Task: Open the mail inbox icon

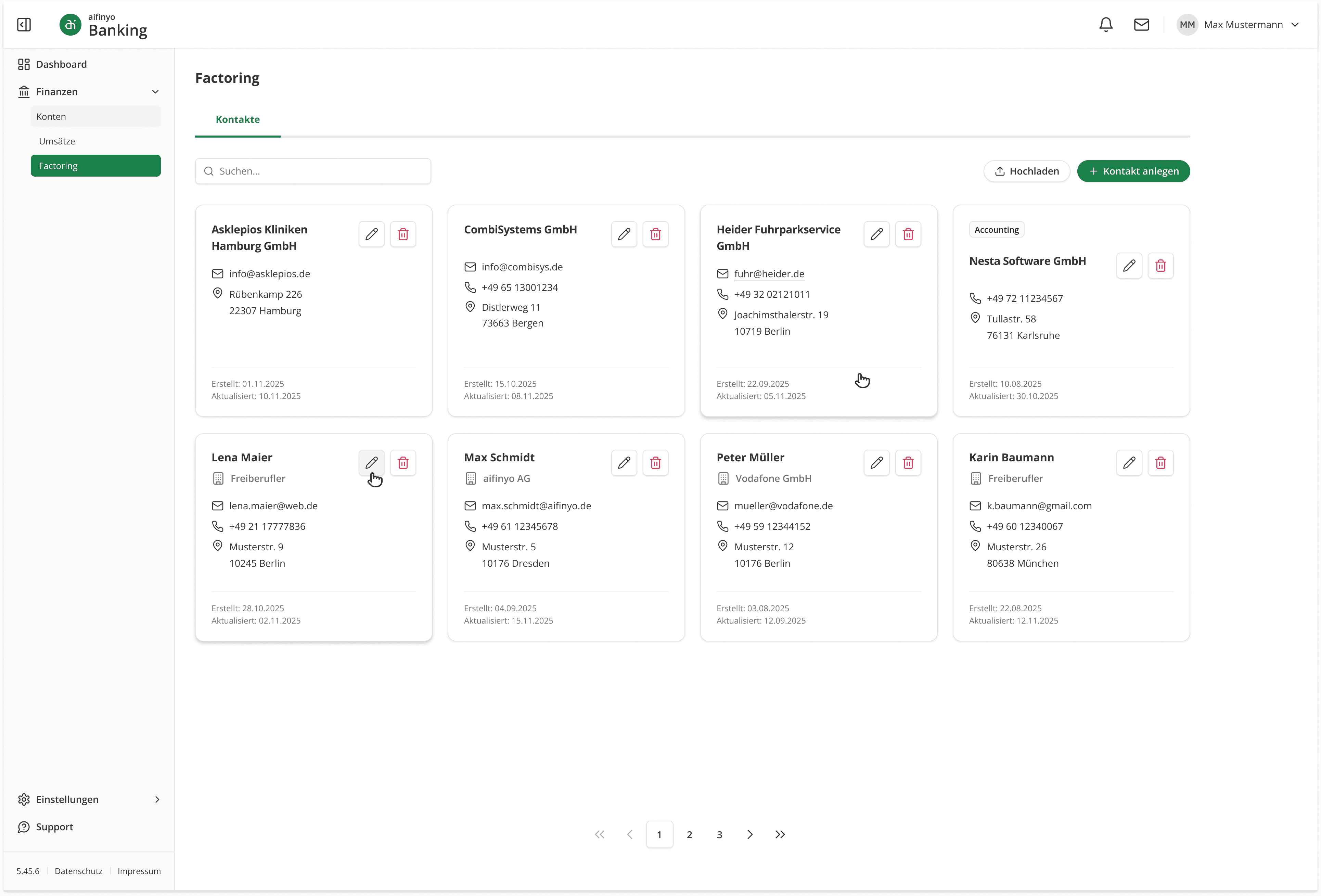Action: pos(1141,24)
